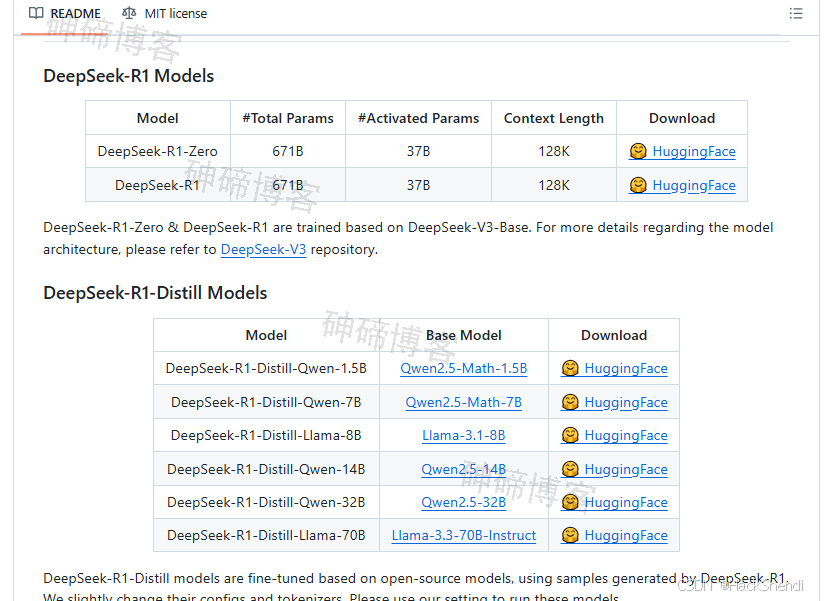This screenshot has height=601, width=827.
Task: Open HuggingFace link for Distill-Llama-70B
Action: (614, 536)
